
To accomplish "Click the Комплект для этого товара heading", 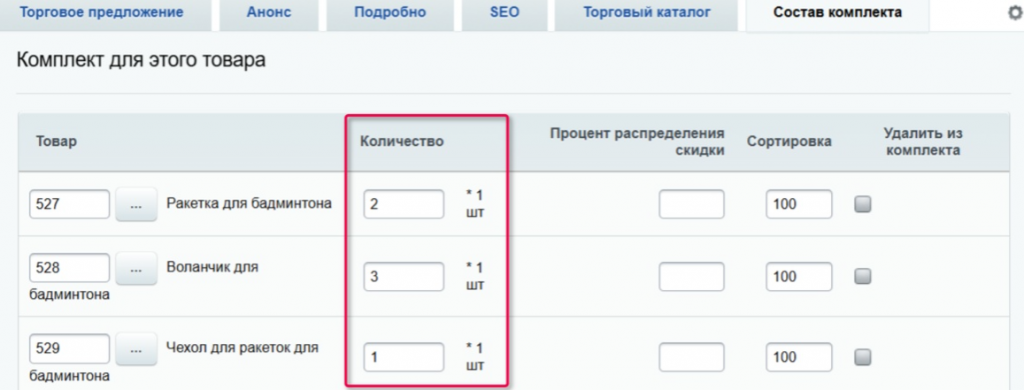I will tap(140, 61).
